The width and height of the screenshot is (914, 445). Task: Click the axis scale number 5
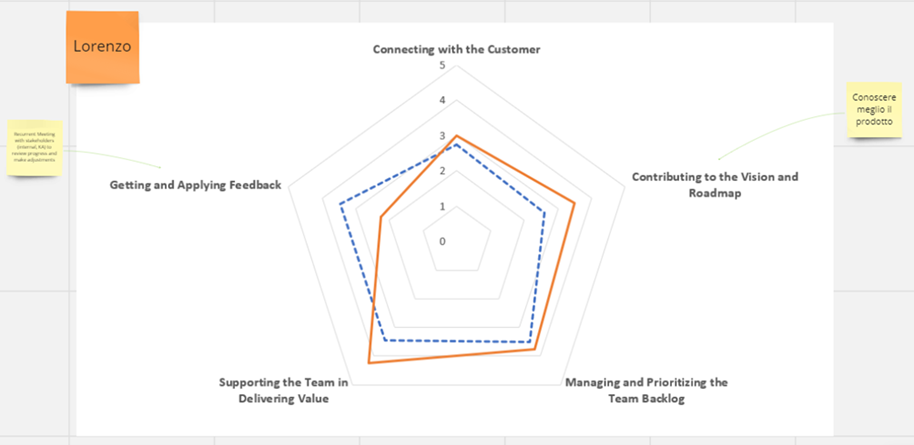pos(442,65)
